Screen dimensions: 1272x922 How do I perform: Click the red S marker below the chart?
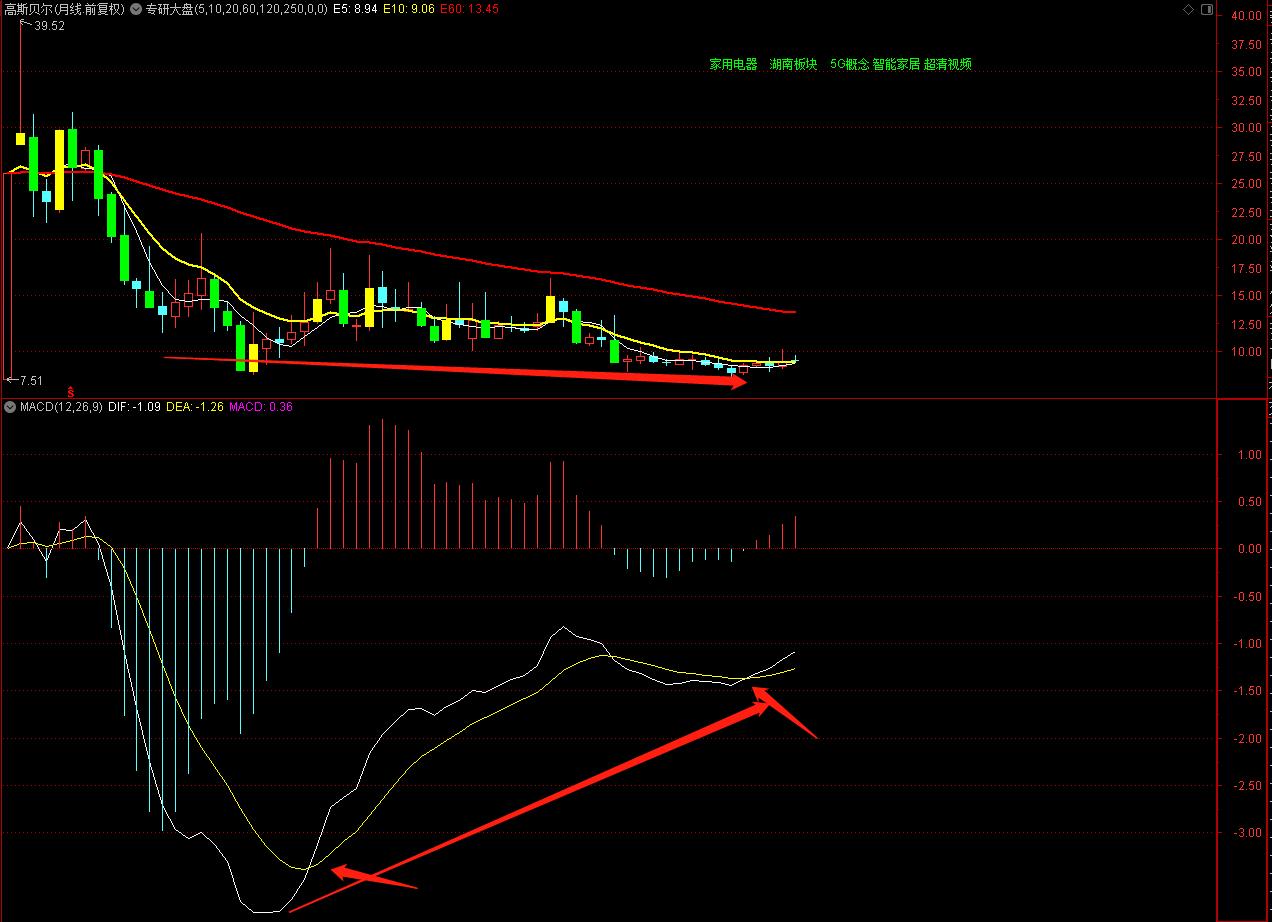point(70,390)
